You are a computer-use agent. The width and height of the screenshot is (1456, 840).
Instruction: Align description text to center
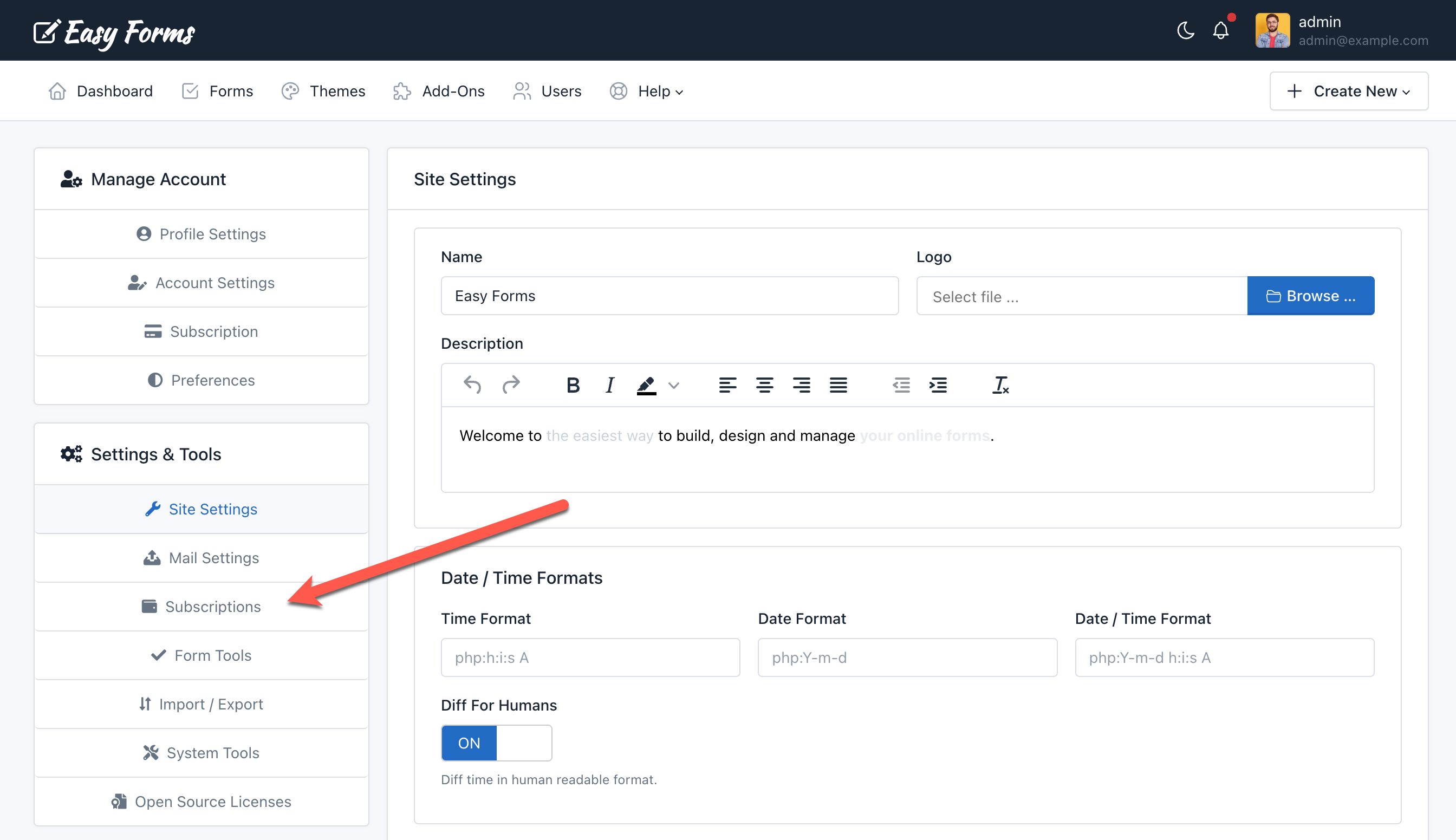[765, 385]
